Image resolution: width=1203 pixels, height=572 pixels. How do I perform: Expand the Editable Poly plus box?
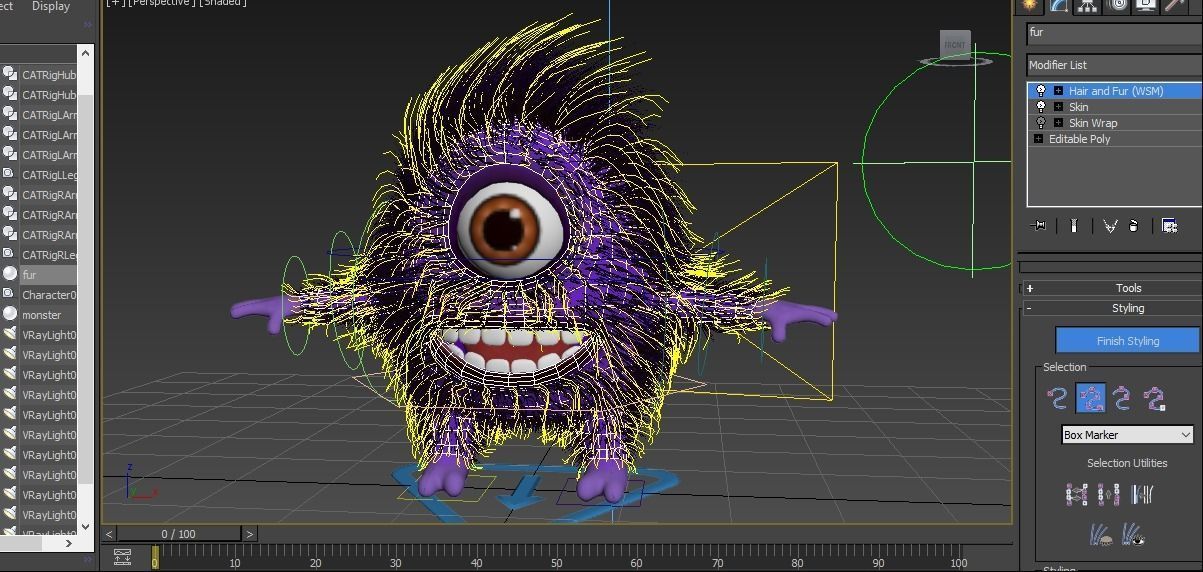click(x=1038, y=139)
